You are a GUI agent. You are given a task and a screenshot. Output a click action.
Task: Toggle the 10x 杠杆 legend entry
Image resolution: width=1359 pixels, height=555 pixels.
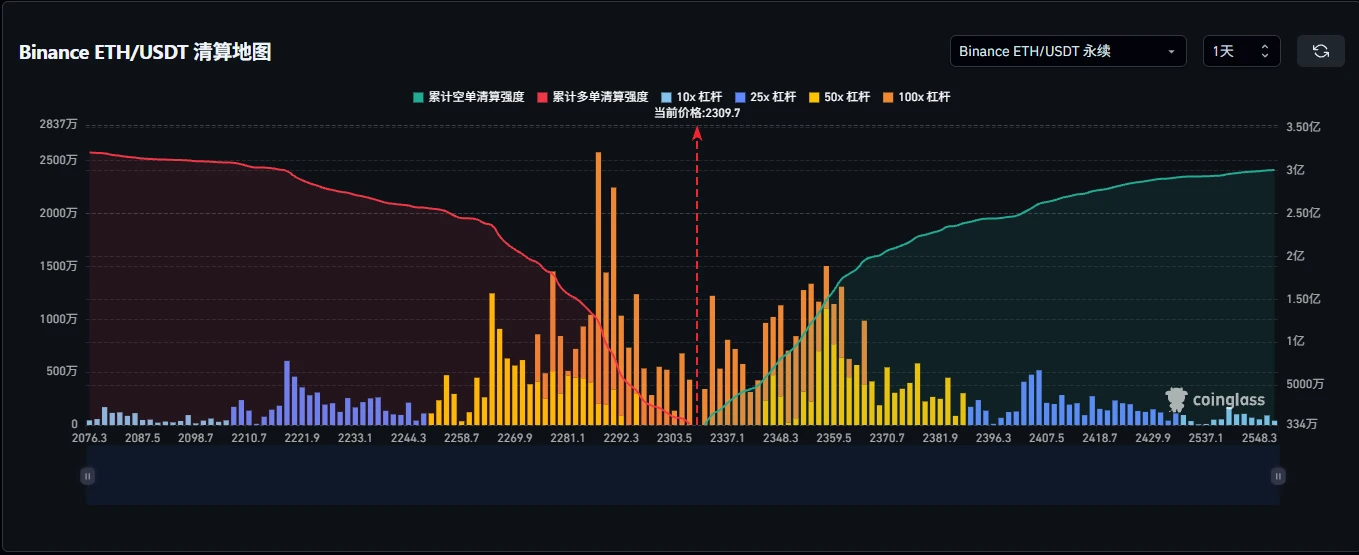[691, 97]
